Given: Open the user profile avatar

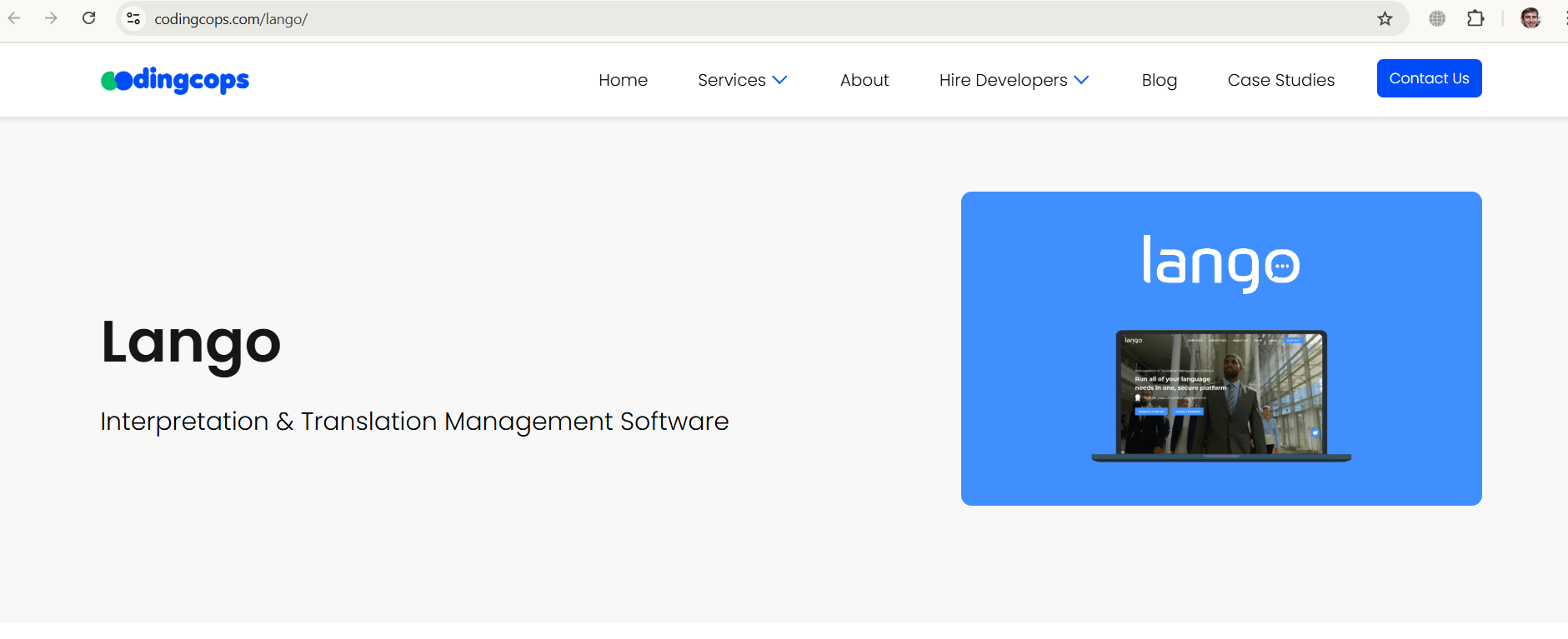Looking at the screenshot, I should point(1530,18).
